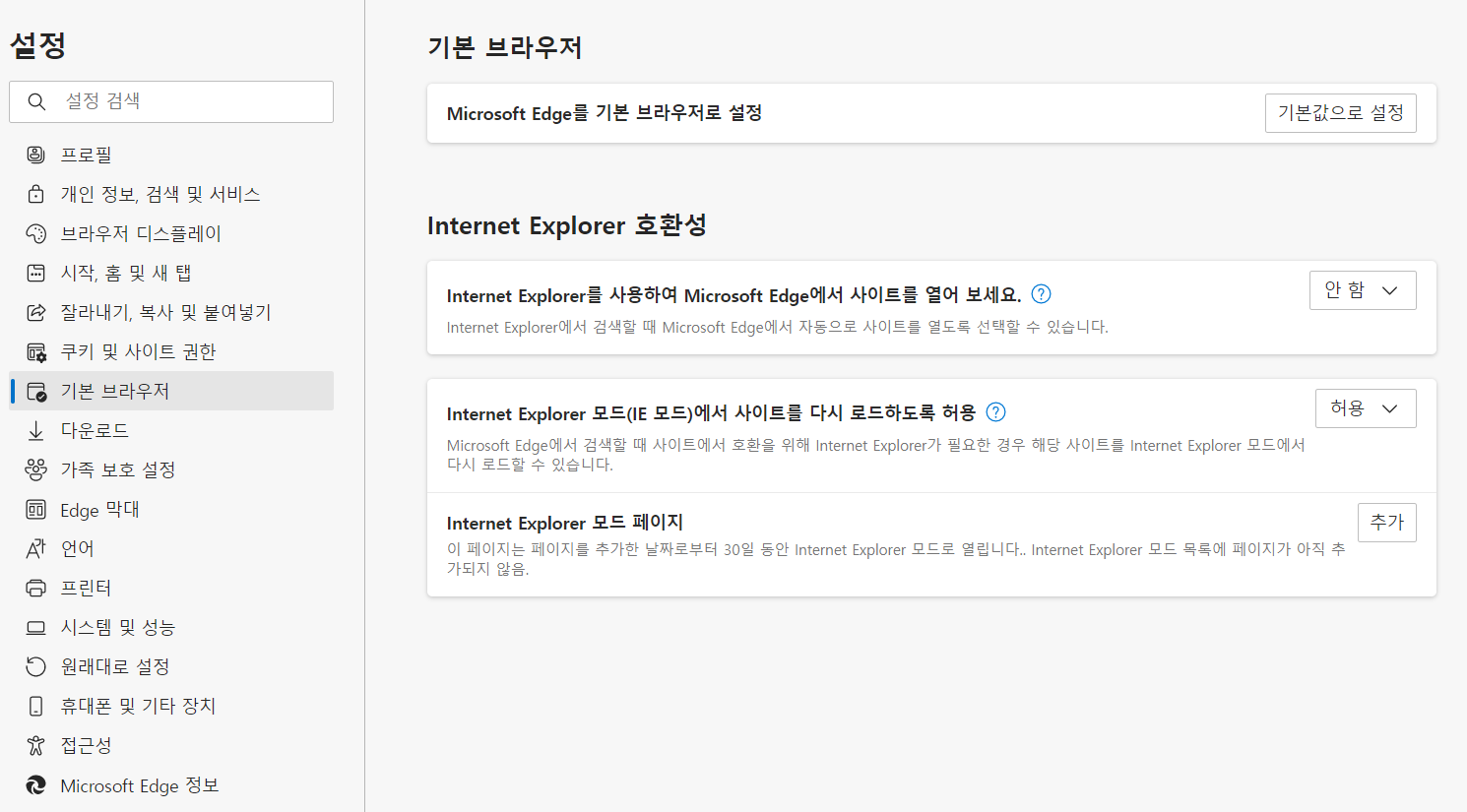This screenshot has height=812, width=1467.
Task: Click the Microsoft Edge 정보 logo icon
Action: (x=35, y=784)
